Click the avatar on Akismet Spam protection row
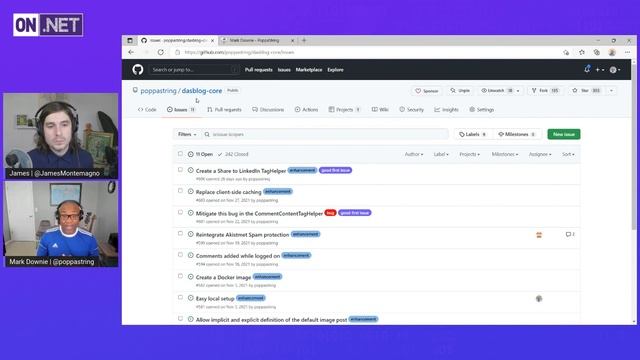This screenshot has height=360, width=640. tap(539, 235)
